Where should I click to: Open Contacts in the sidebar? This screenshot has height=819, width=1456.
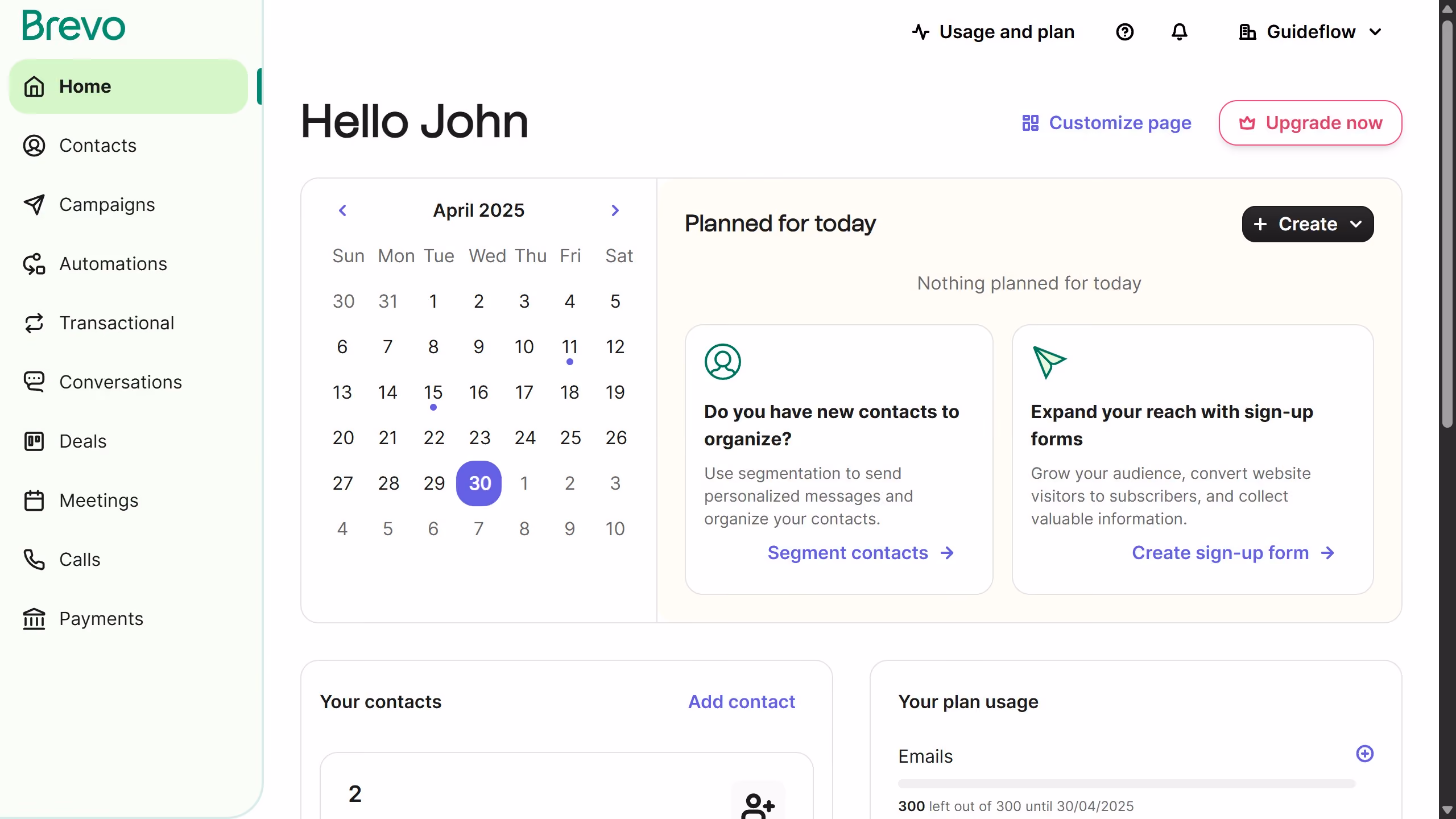click(129, 146)
